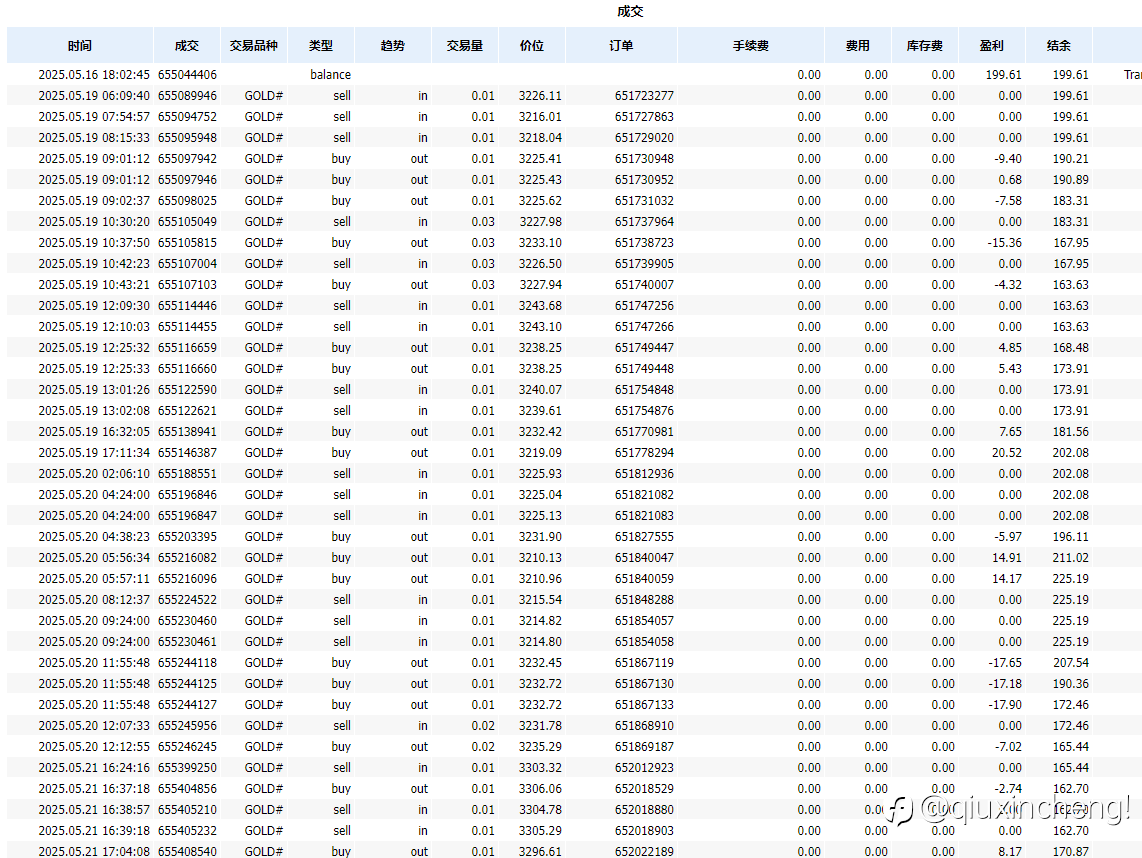Click the 时间 column header
Viewport: 1142px width, 858px height.
click(x=80, y=45)
